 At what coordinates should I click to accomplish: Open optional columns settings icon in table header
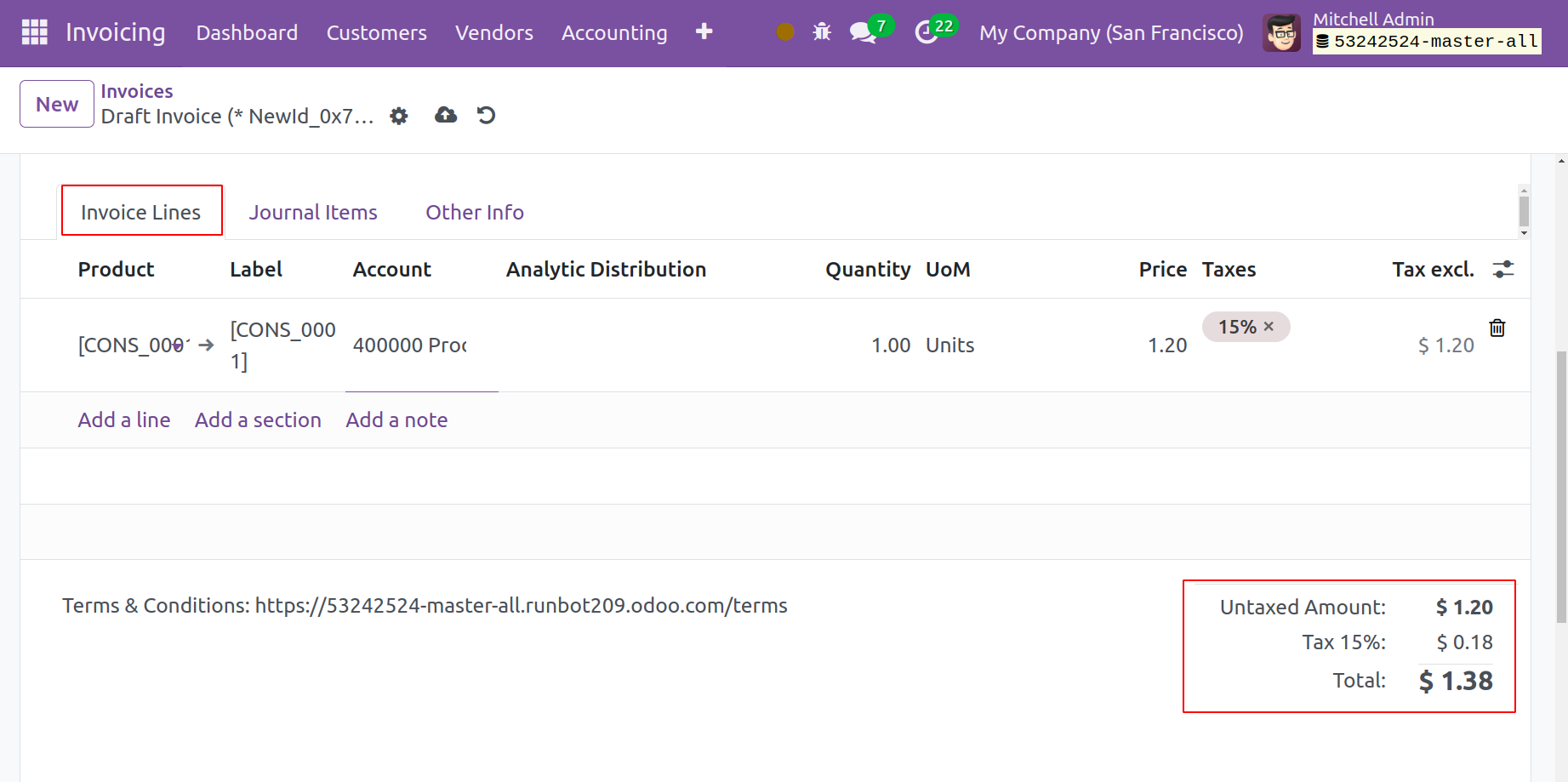coord(1503,270)
